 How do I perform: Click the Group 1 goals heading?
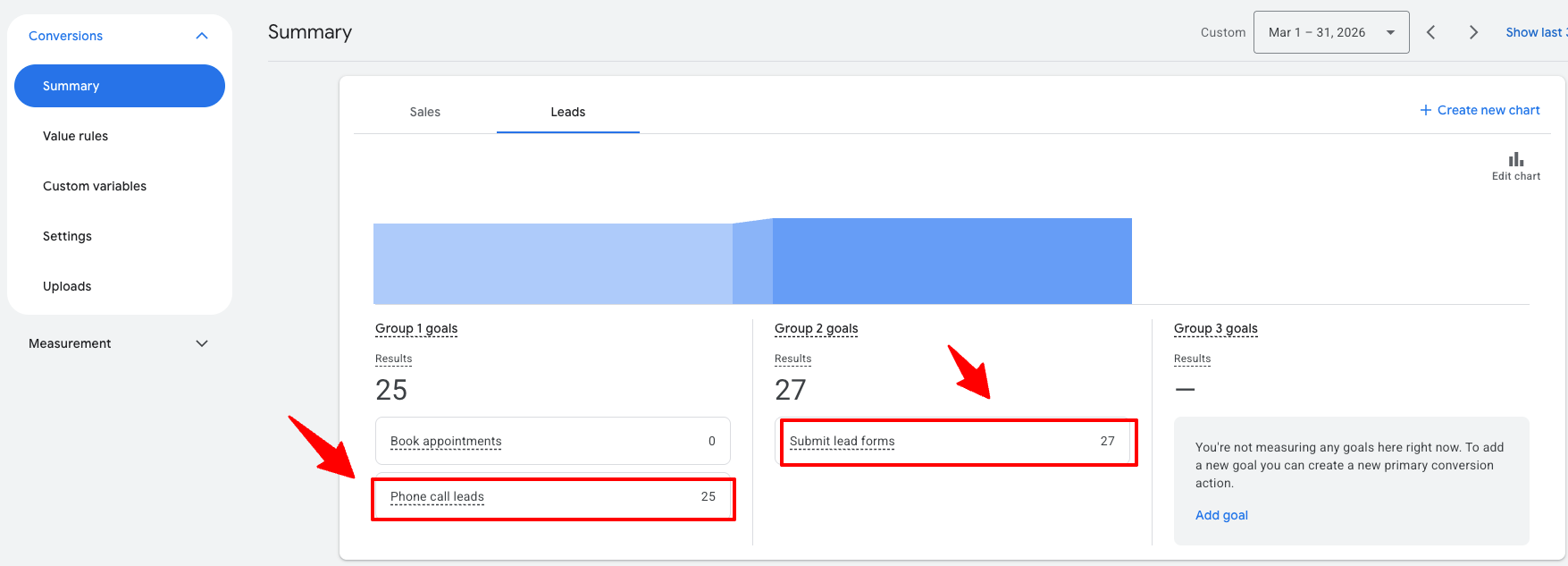(x=416, y=328)
